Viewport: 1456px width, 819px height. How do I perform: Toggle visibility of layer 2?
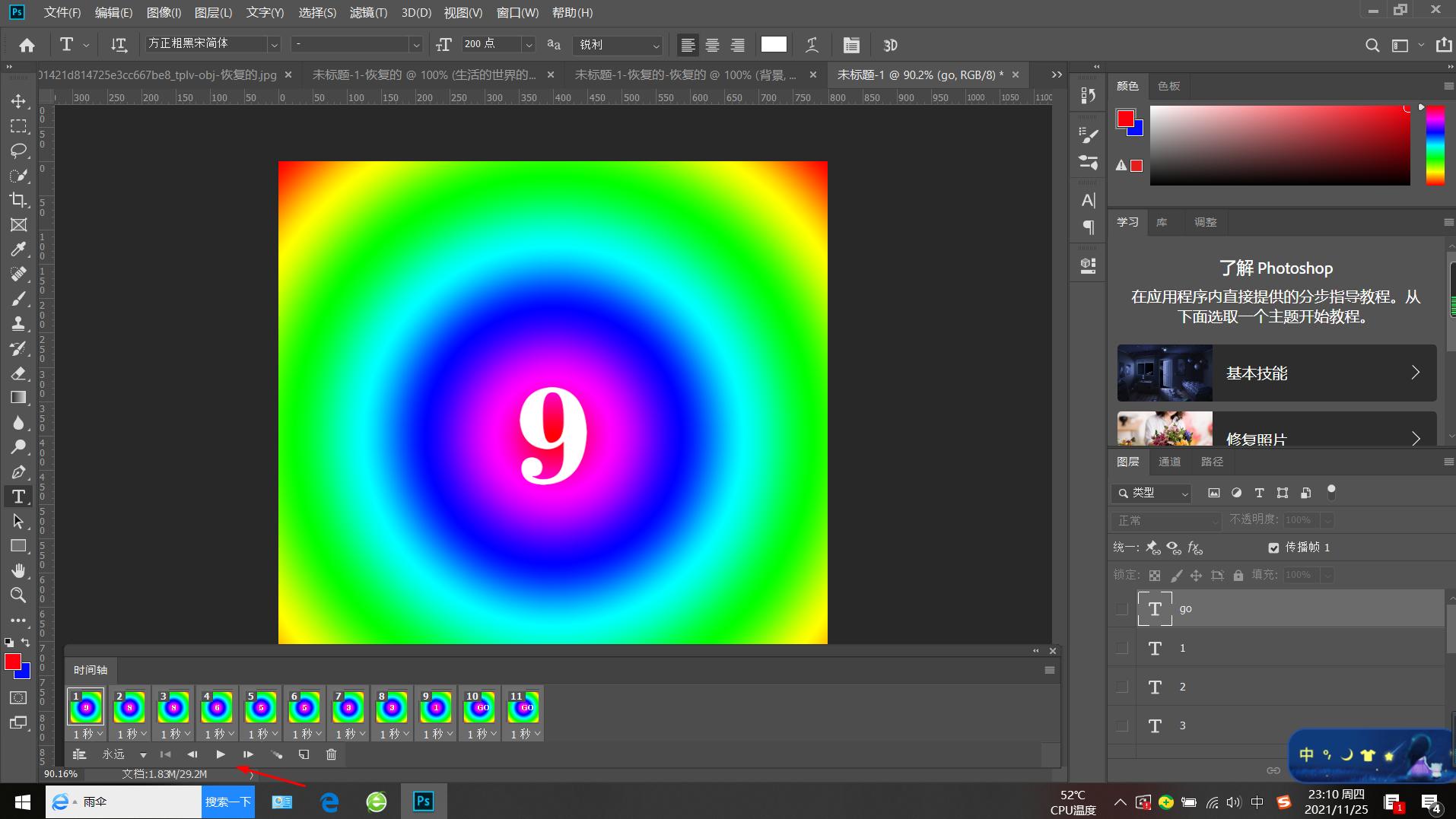pos(1121,687)
